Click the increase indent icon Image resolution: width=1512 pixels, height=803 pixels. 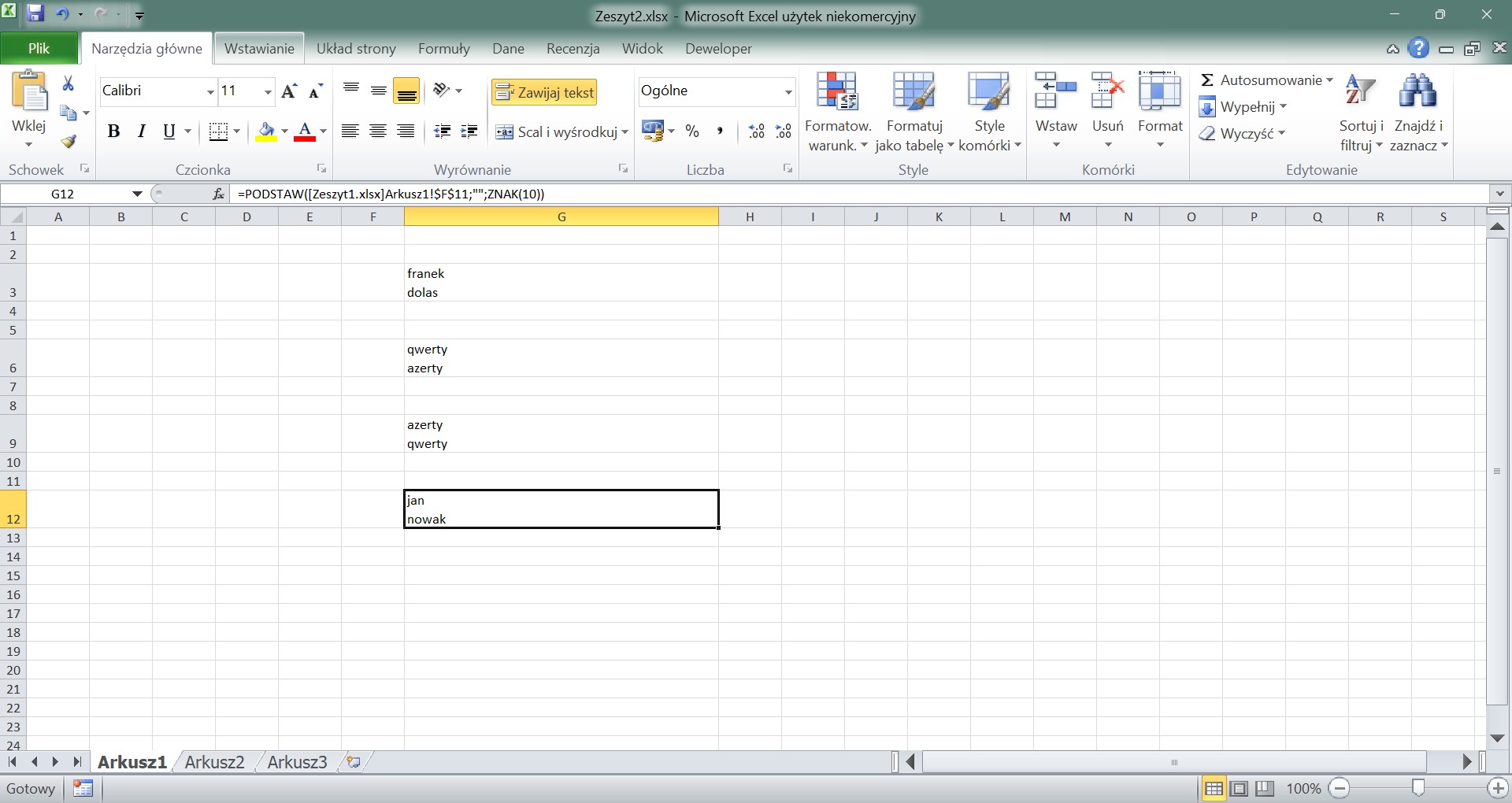[469, 131]
